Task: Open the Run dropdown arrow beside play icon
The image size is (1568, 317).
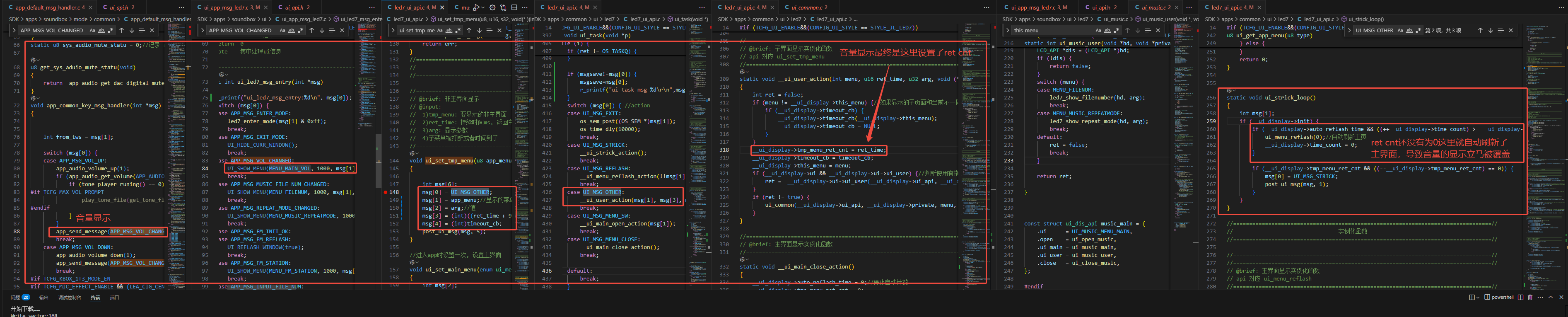Action: click(x=482, y=8)
